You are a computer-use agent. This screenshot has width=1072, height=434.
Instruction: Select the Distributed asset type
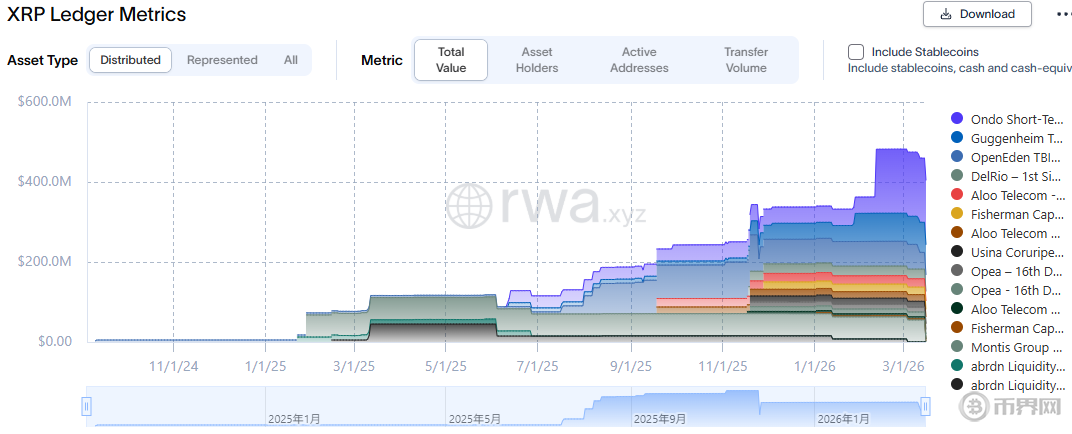[131, 60]
